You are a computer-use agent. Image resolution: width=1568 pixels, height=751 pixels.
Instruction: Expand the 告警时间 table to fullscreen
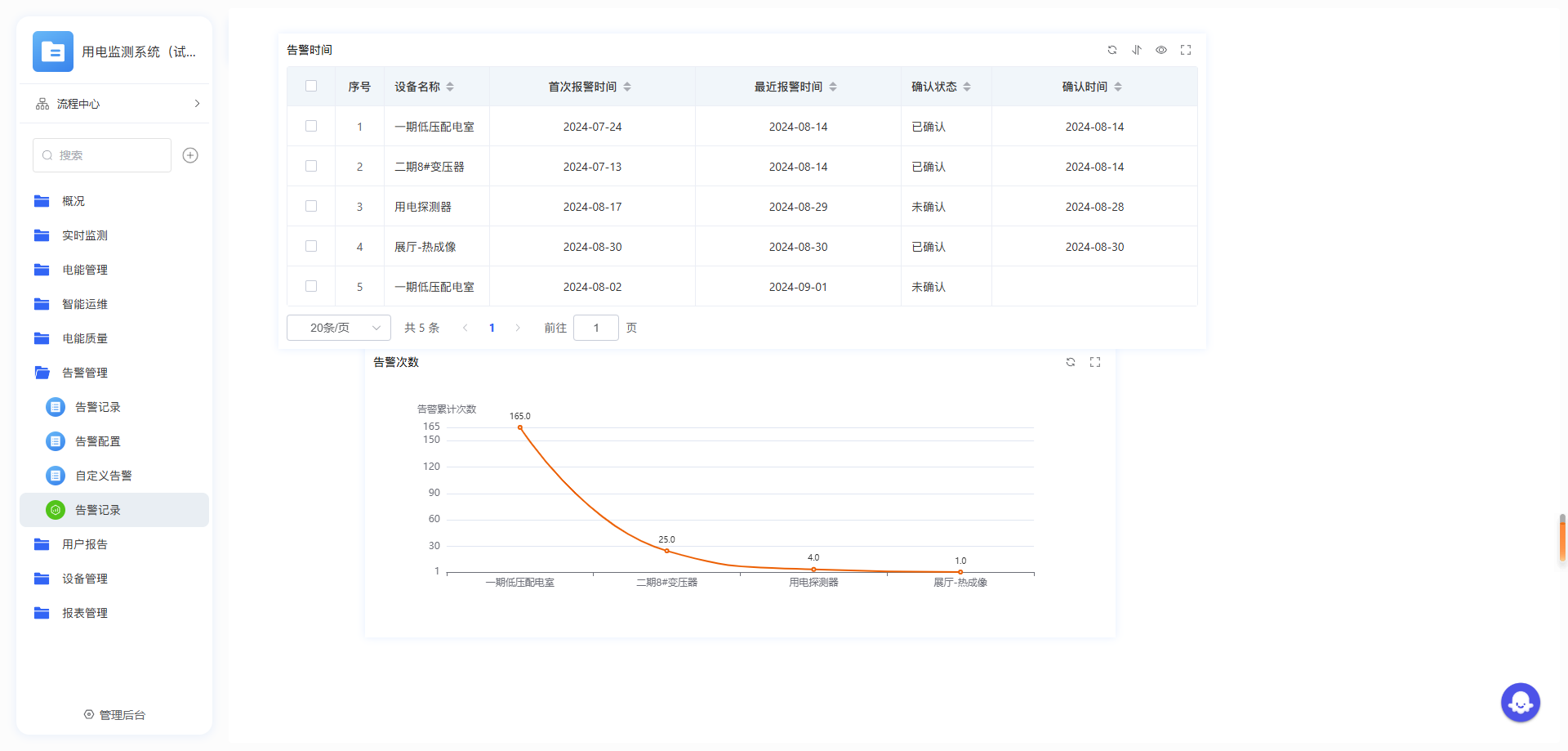click(x=1186, y=50)
